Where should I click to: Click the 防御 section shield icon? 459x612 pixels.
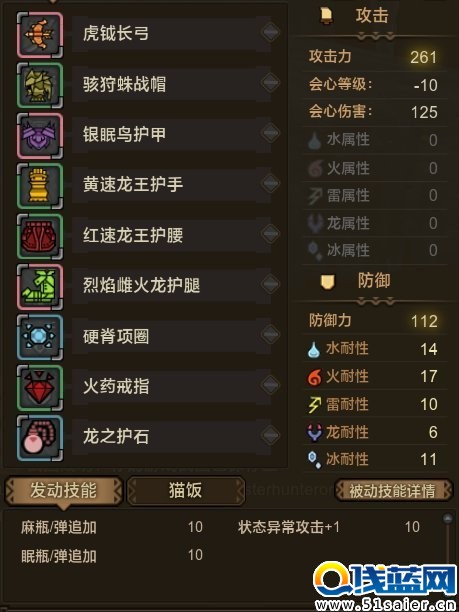point(327,282)
